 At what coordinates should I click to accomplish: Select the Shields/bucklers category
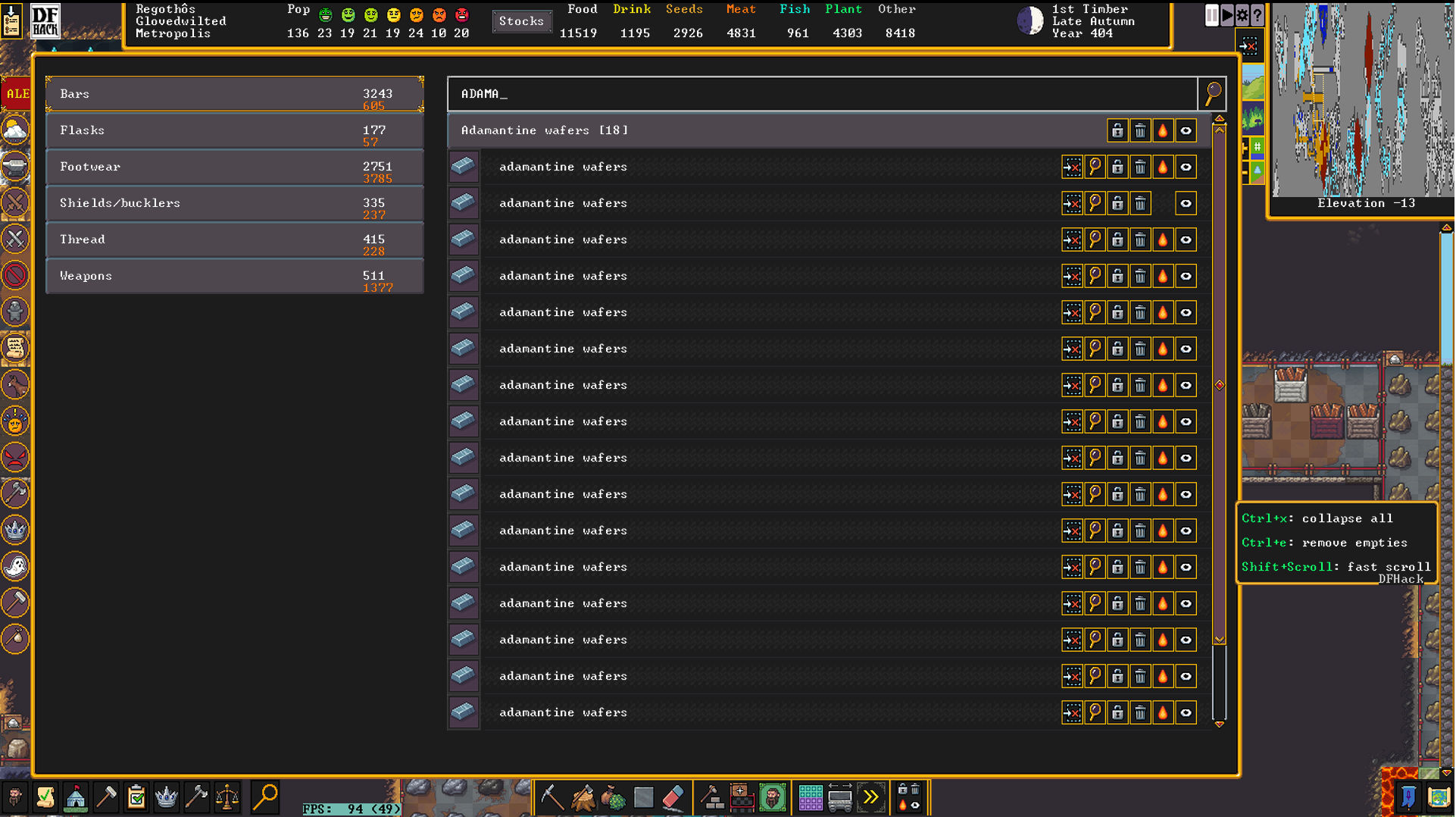pyautogui.click(x=235, y=203)
